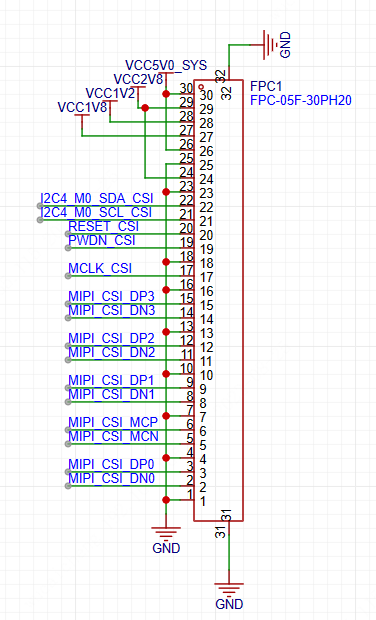The height and width of the screenshot is (620, 376).
Task: Click the junction dot on the VCC2V8 pin 29 wire
Action: pyautogui.click(x=145, y=108)
